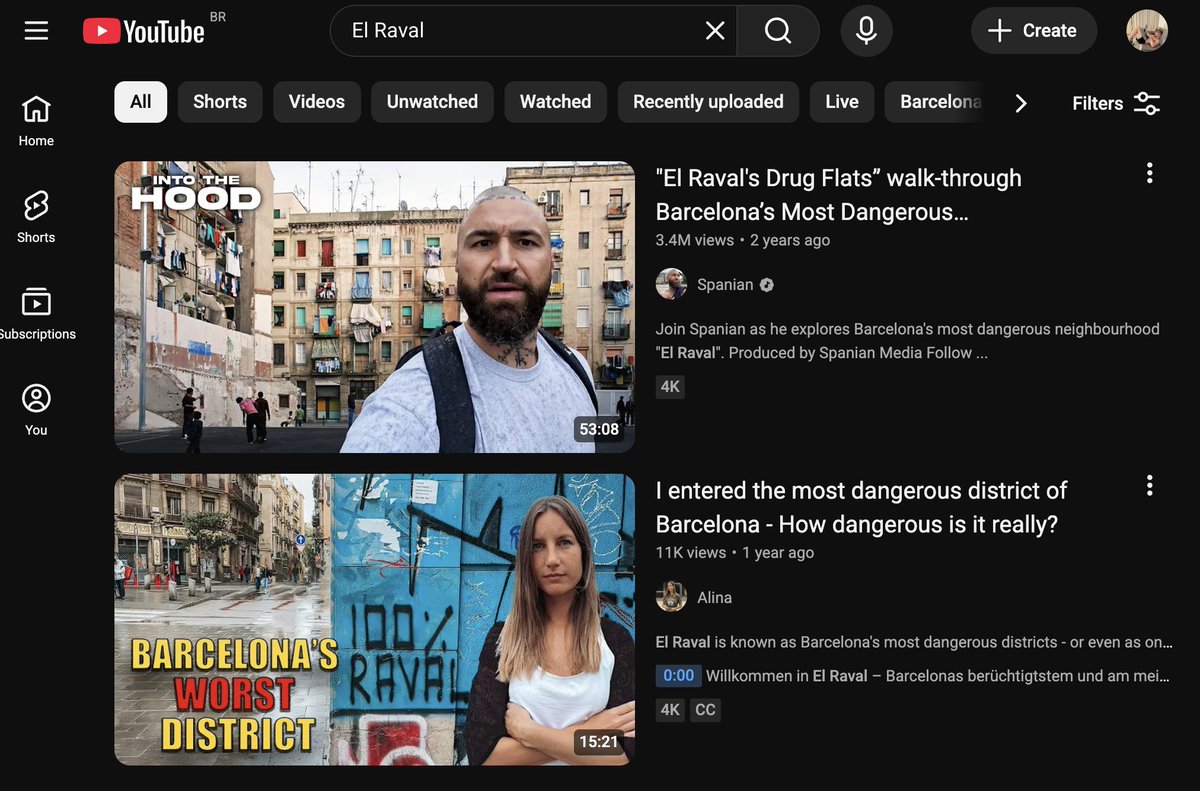Select the Watched filter chip
The image size is (1200, 791).
point(555,102)
